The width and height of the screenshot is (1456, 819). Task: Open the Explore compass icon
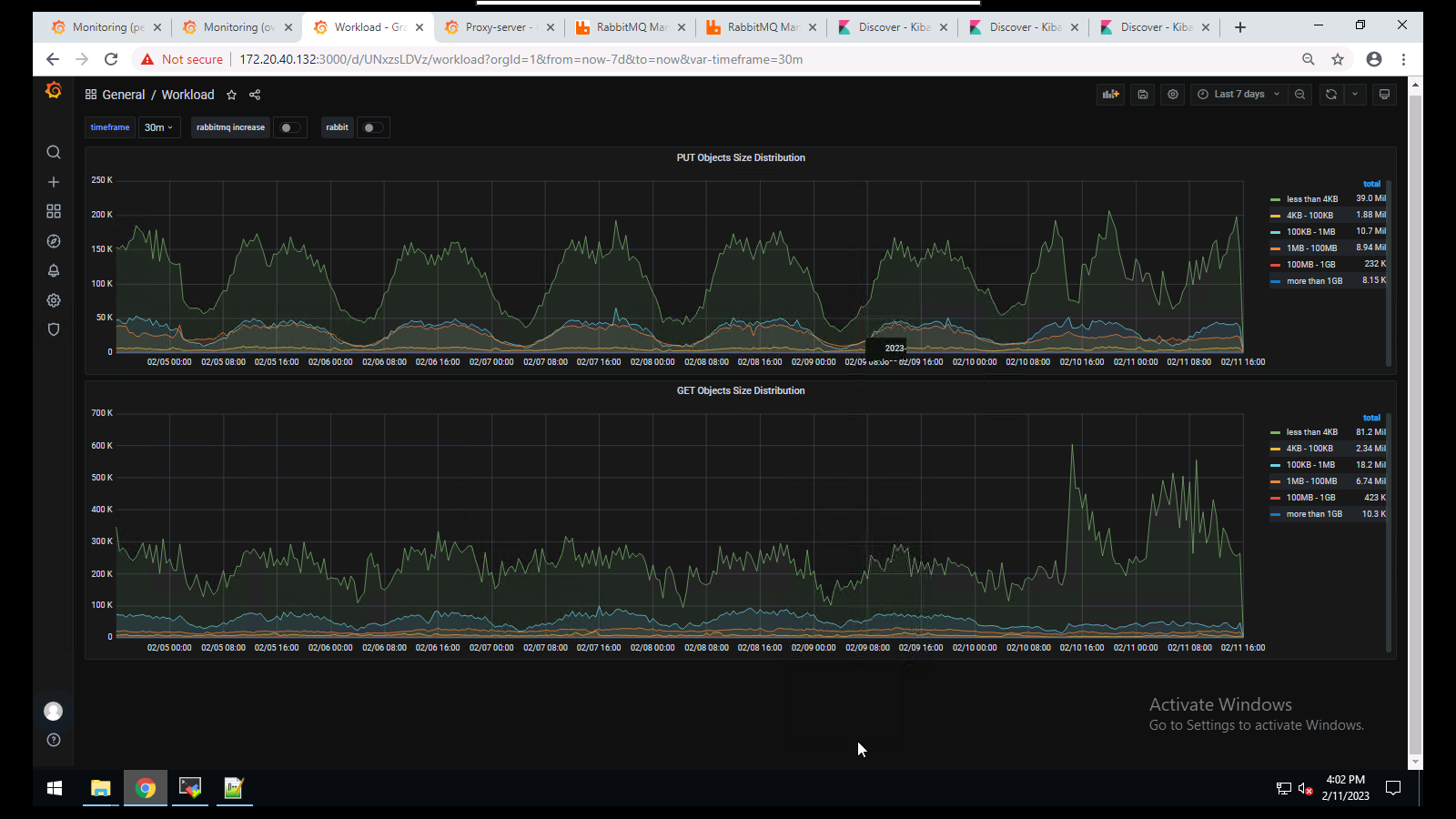click(x=54, y=241)
